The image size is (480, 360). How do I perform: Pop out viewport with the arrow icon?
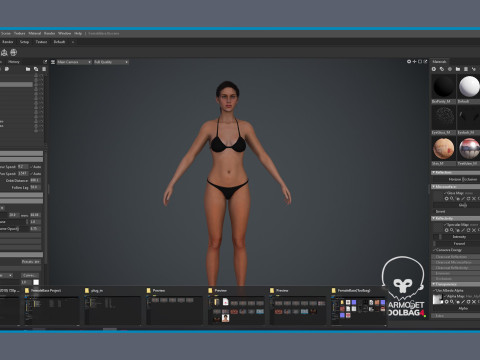pyautogui.click(x=425, y=62)
